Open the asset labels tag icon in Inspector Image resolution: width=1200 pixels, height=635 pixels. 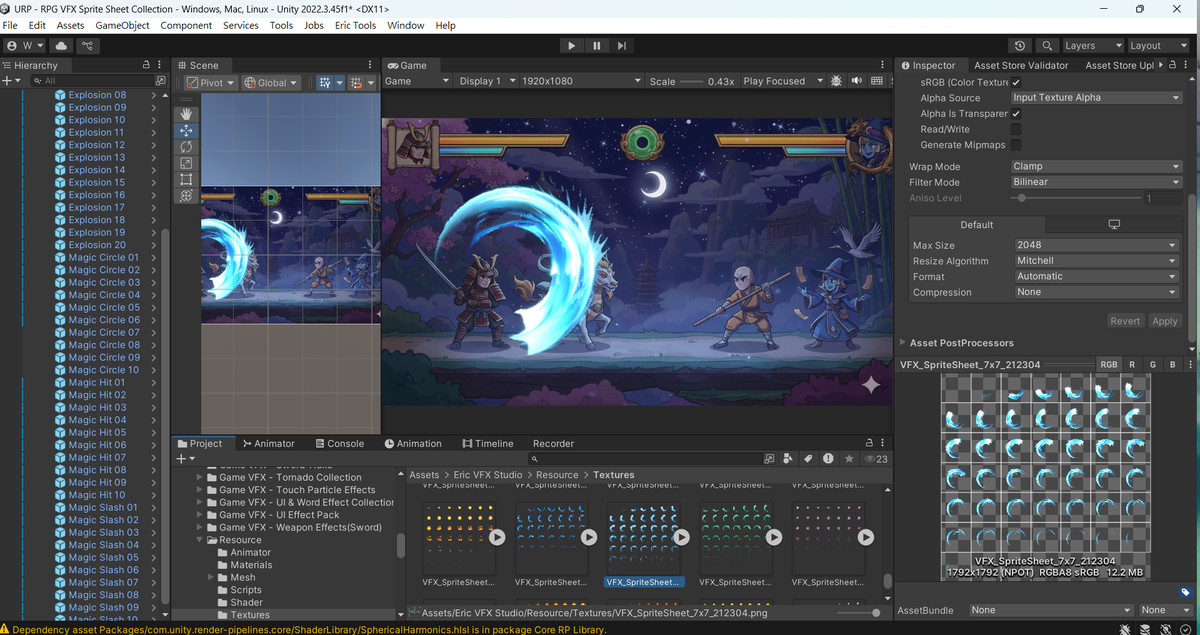(x=1185, y=592)
